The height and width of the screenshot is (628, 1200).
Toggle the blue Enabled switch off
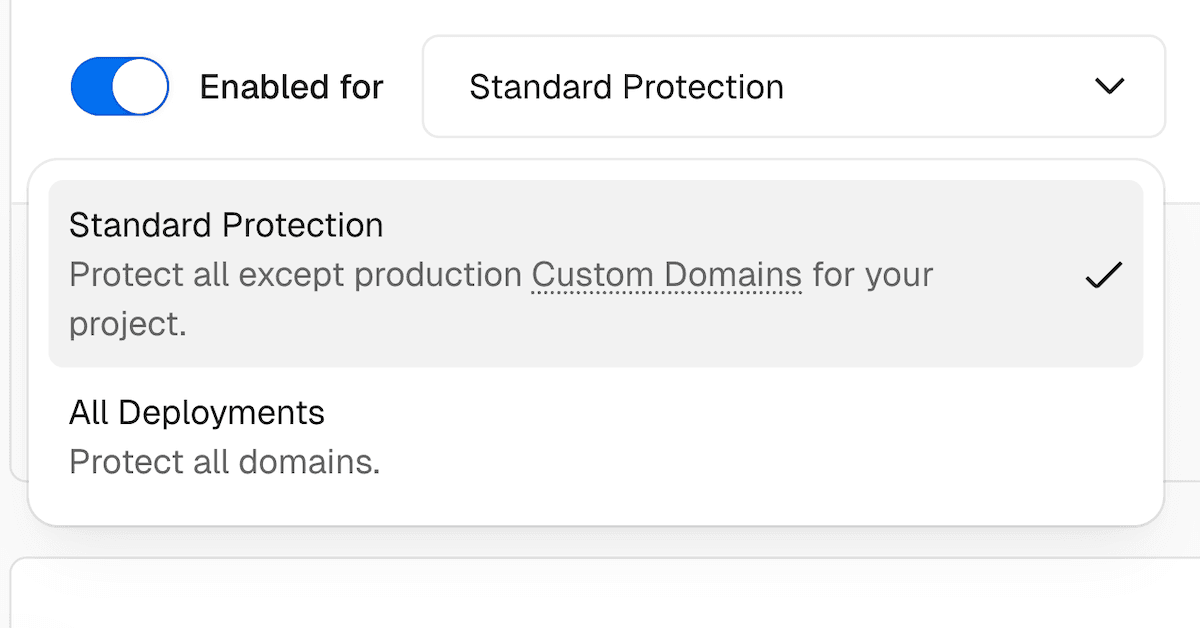click(x=119, y=87)
